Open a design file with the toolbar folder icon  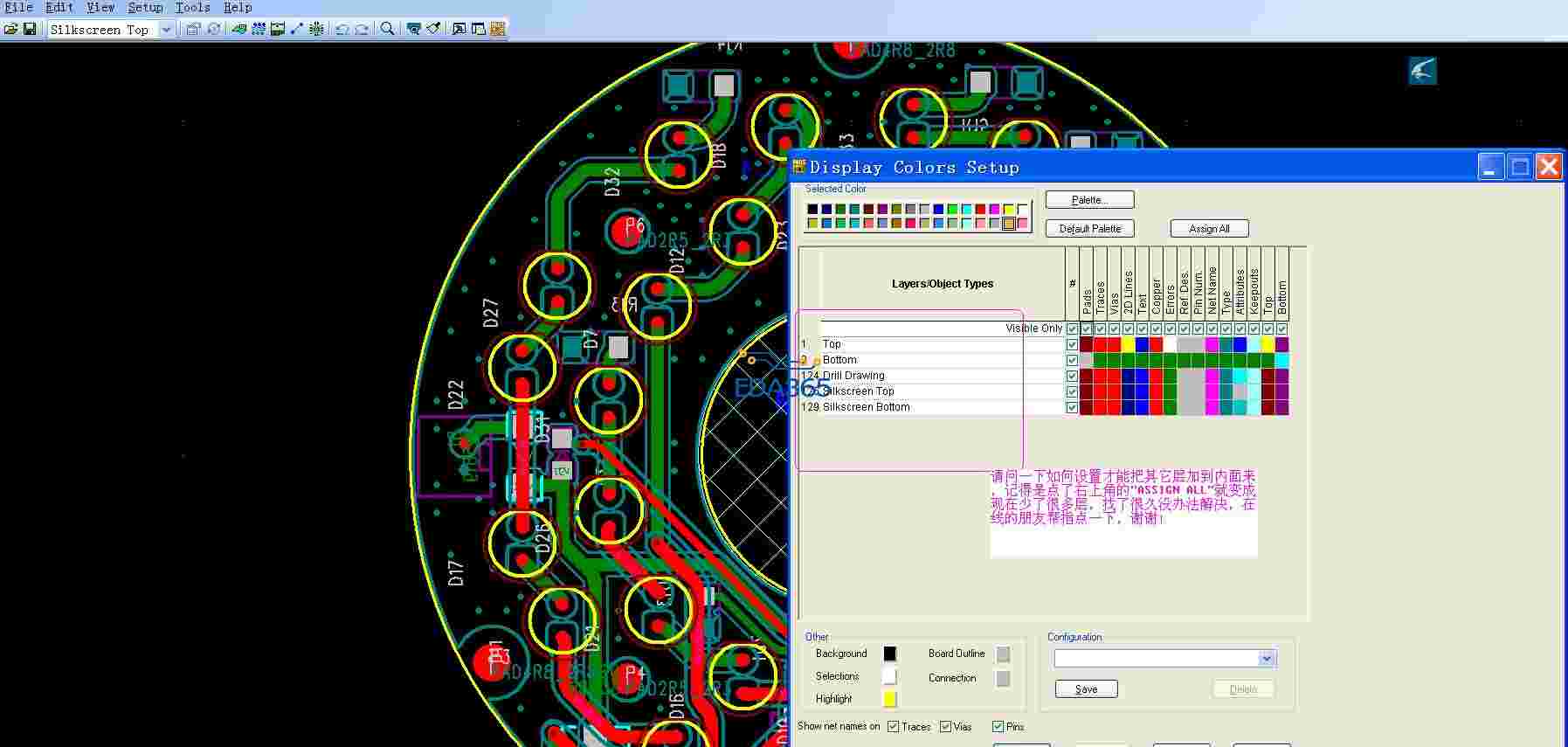10,29
